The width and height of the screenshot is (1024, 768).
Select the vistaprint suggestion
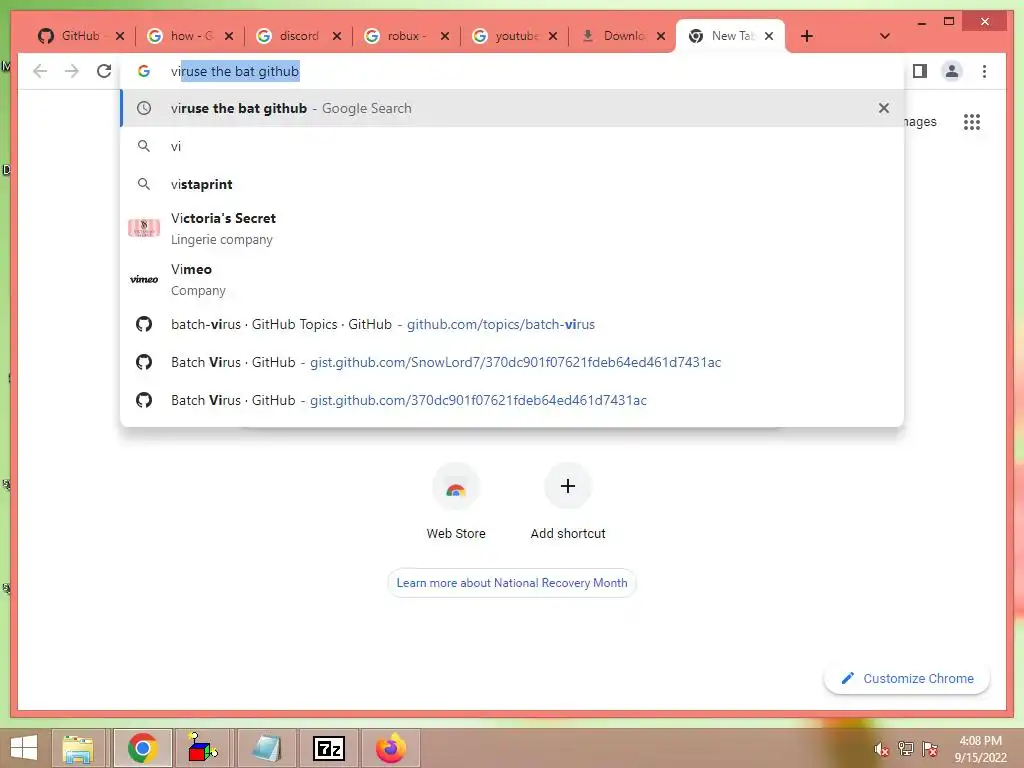(x=512, y=184)
